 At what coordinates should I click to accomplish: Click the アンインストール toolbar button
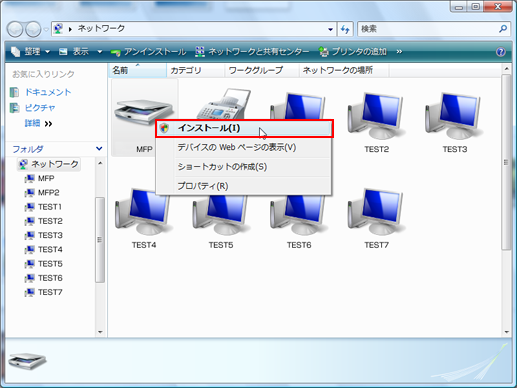point(148,52)
